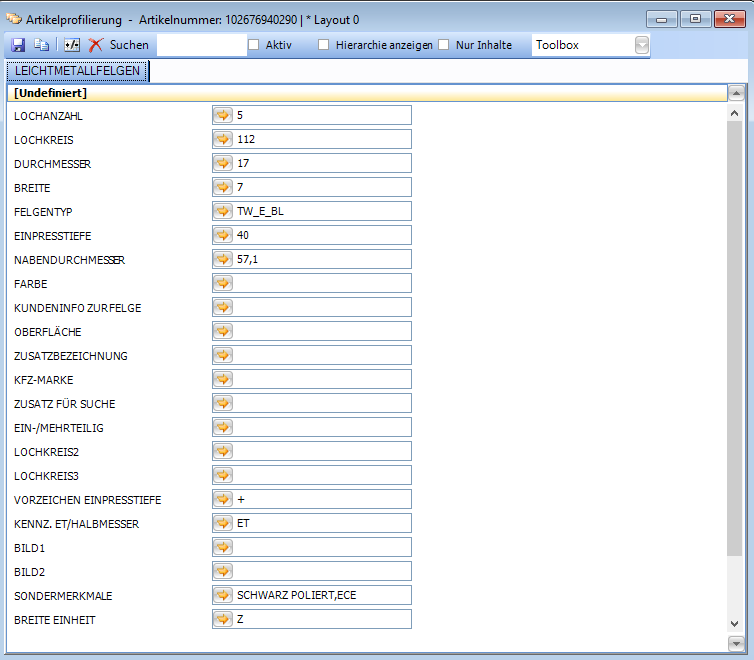This screenshot has width=754, height=660.
Task: Click arrow icon next to LOCHANZAHL
Action: point(223,115)
